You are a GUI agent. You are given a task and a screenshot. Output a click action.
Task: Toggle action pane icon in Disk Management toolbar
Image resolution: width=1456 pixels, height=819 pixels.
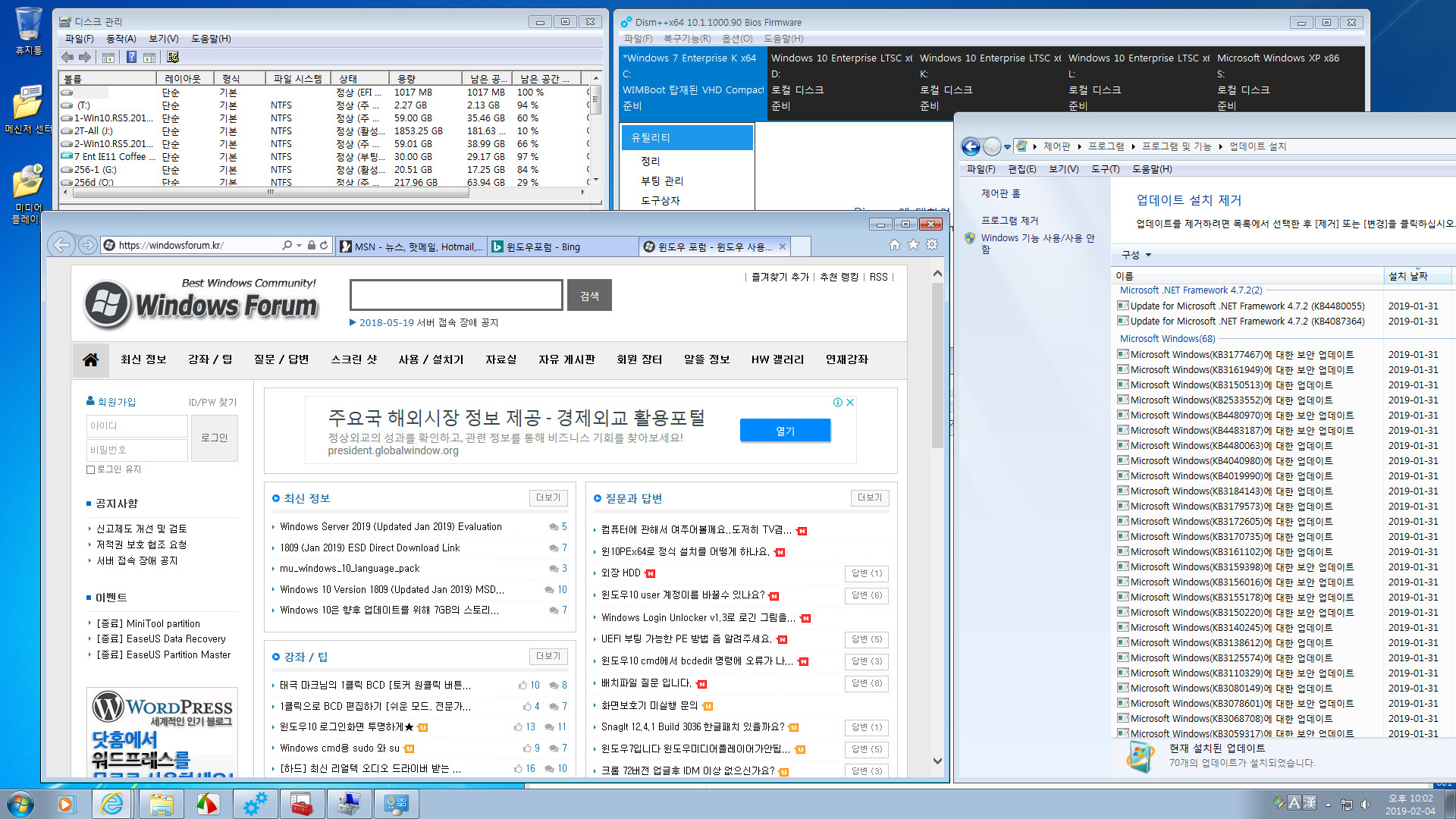click(x=149, y=58)
